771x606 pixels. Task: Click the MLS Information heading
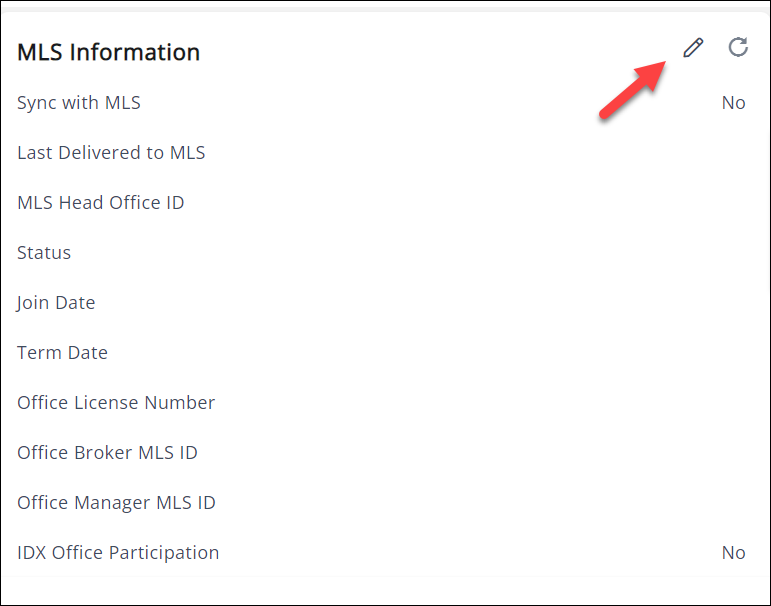point(108,52)
